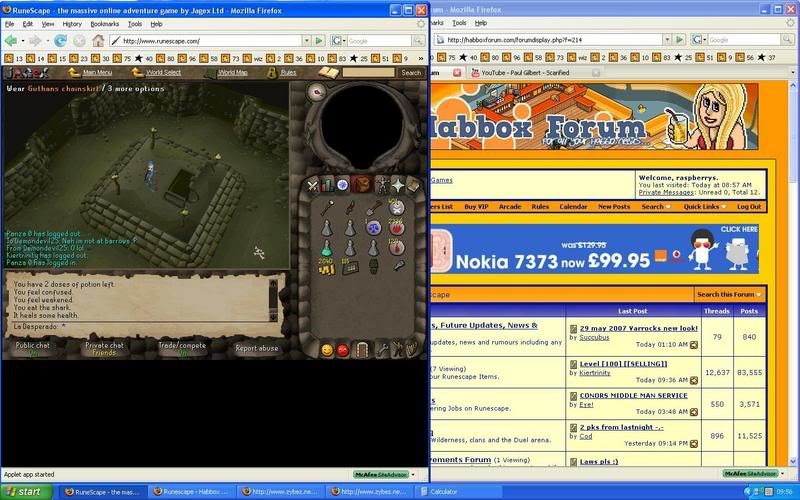Open the magic spellbook tab
Viewport: 800px width, 500px height.
(x=412, y=186)
